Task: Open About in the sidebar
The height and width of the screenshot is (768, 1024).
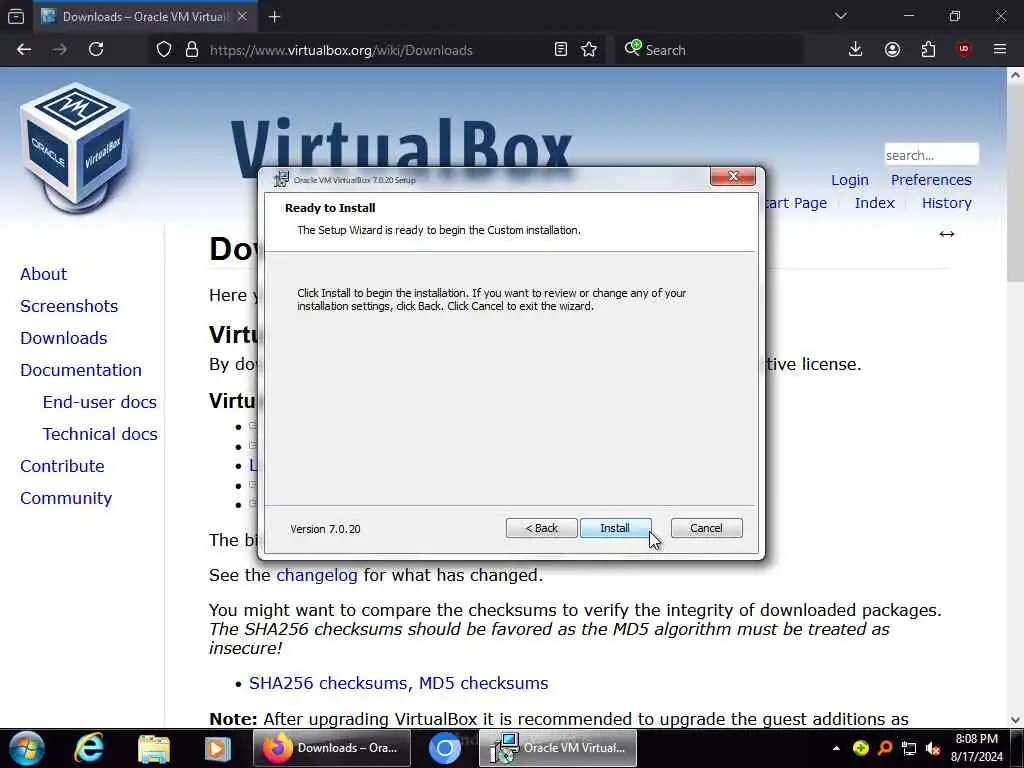Action: (43, 274)
